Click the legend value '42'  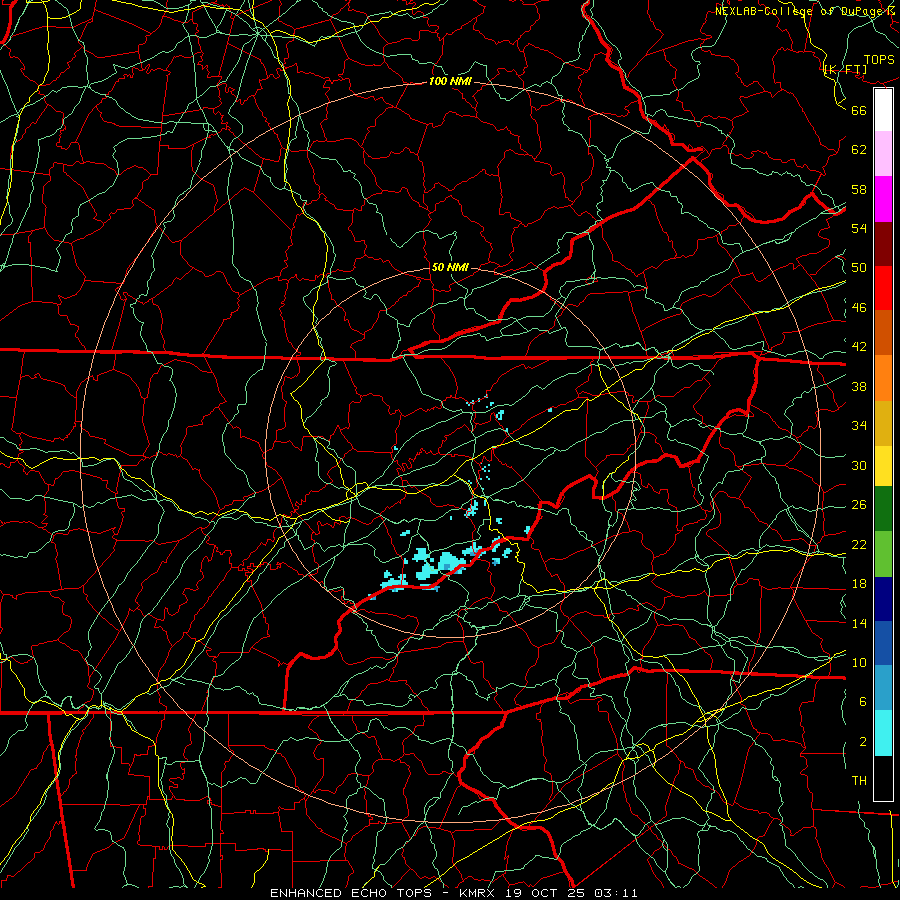(x=859, y=347)
